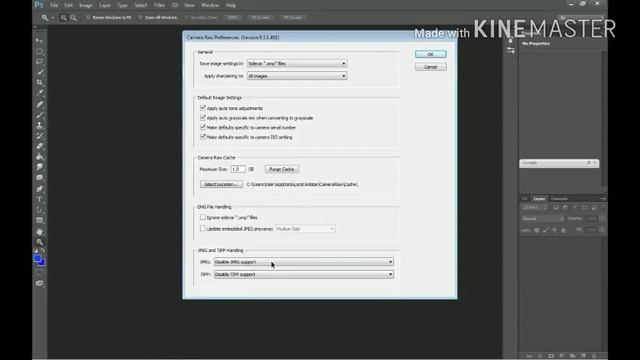Click lock position icon in Layers panel
Image resolution: width=640 pixels, height=360 pixels.
[x=554, y=230]
